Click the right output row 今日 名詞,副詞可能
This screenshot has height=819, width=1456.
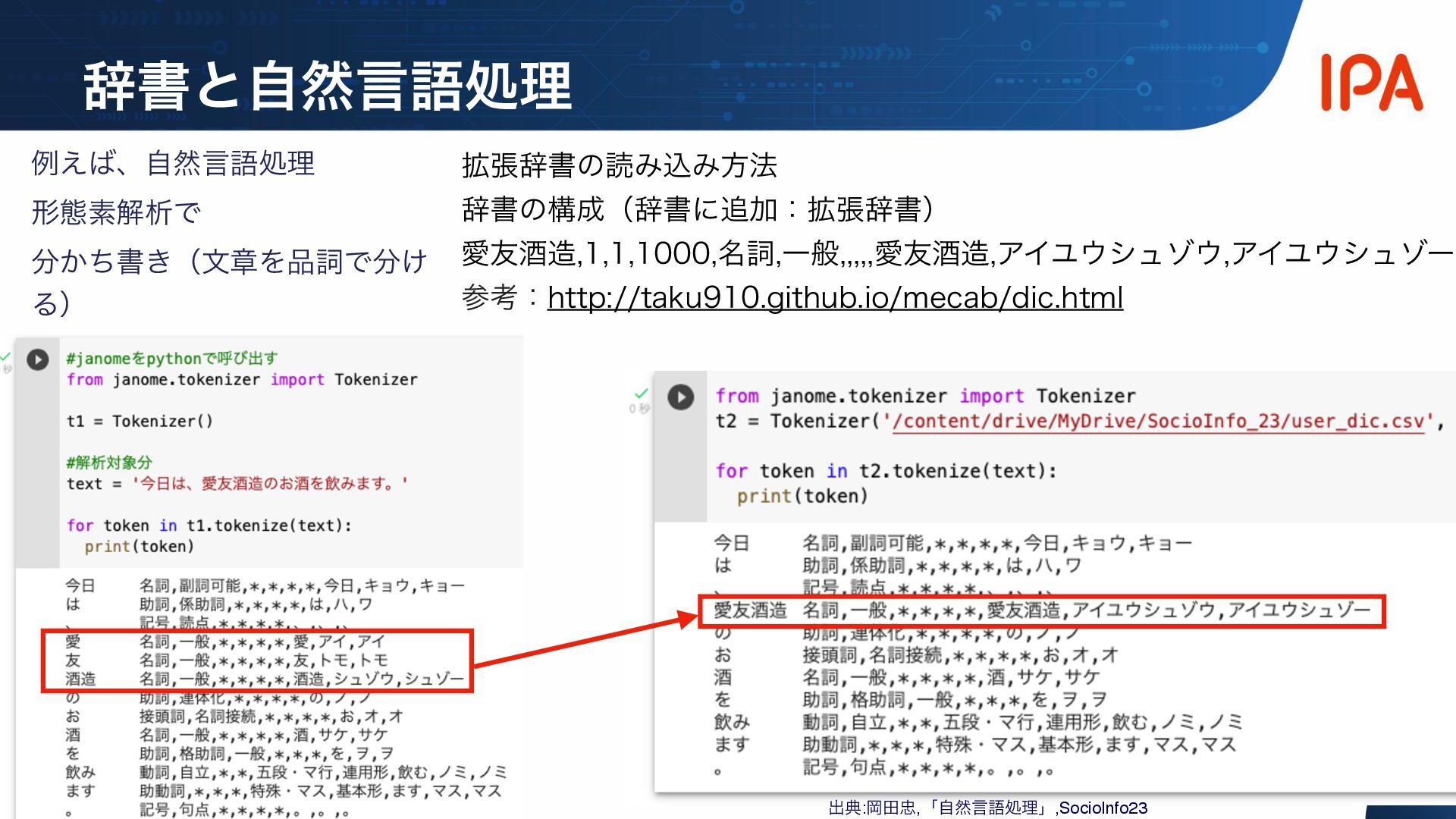click(x=953, y=543)
